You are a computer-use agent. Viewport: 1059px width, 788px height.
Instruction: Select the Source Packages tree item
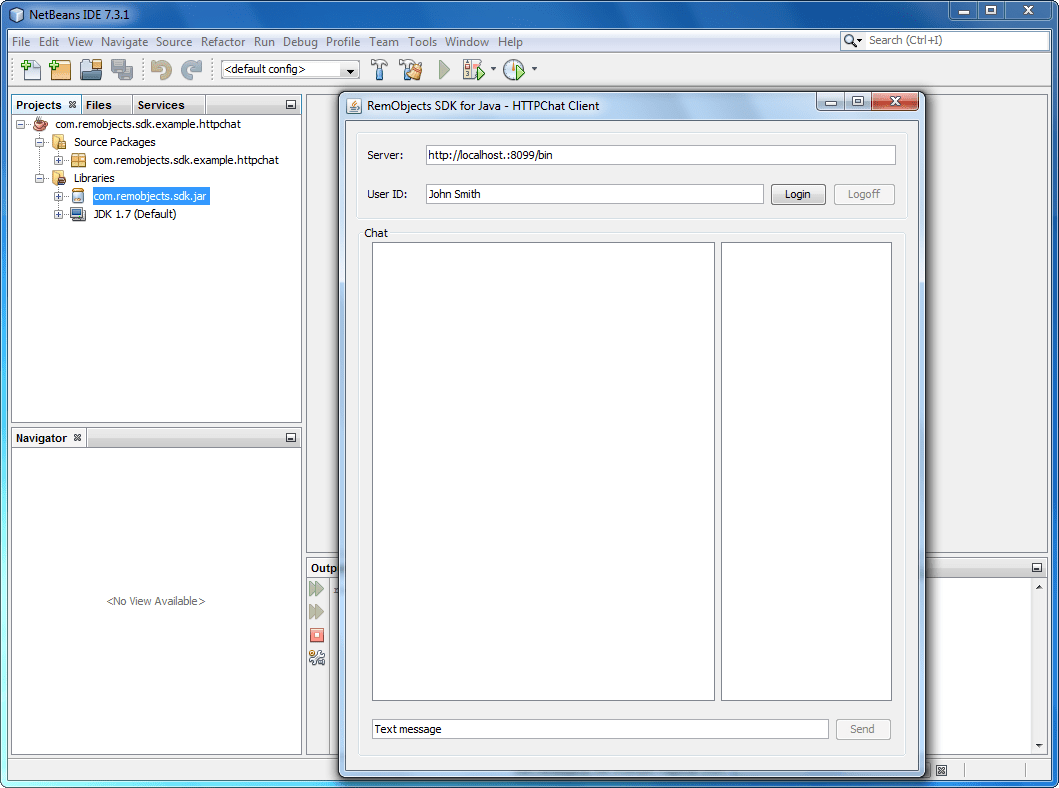[115, 142]
